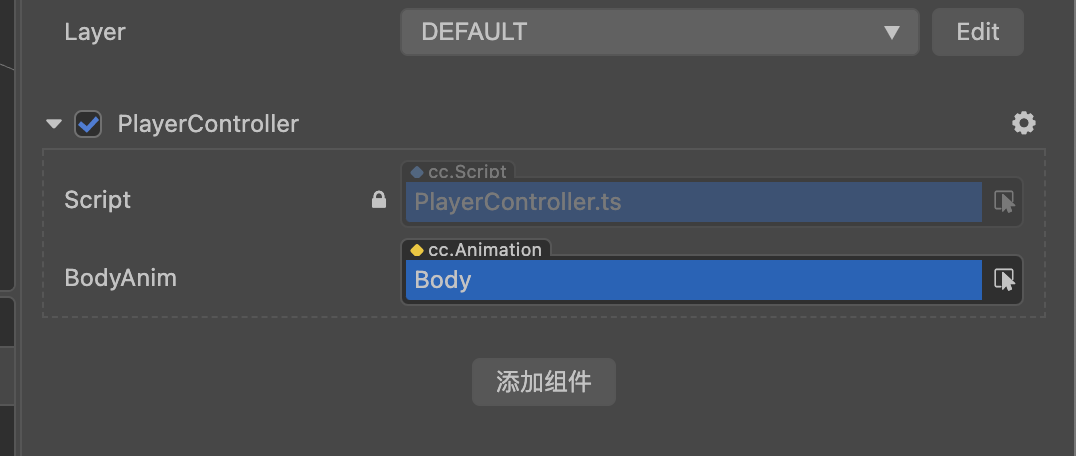Click yellow diamond icon on cc.Animation tag
The height and width of the screenshot is (456, 1076).
(x=417, y=250)
